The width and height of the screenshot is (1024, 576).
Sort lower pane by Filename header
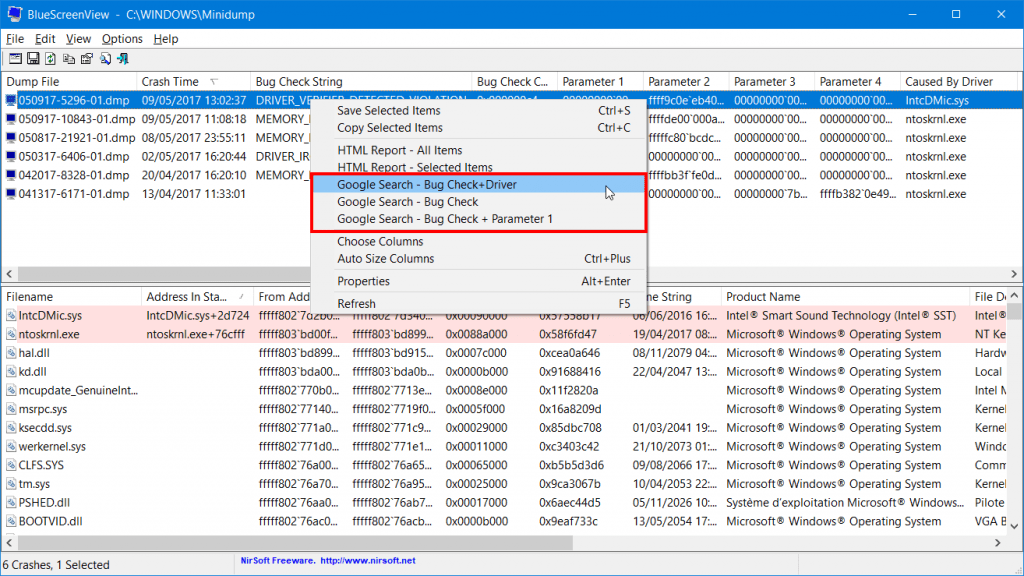71,296
